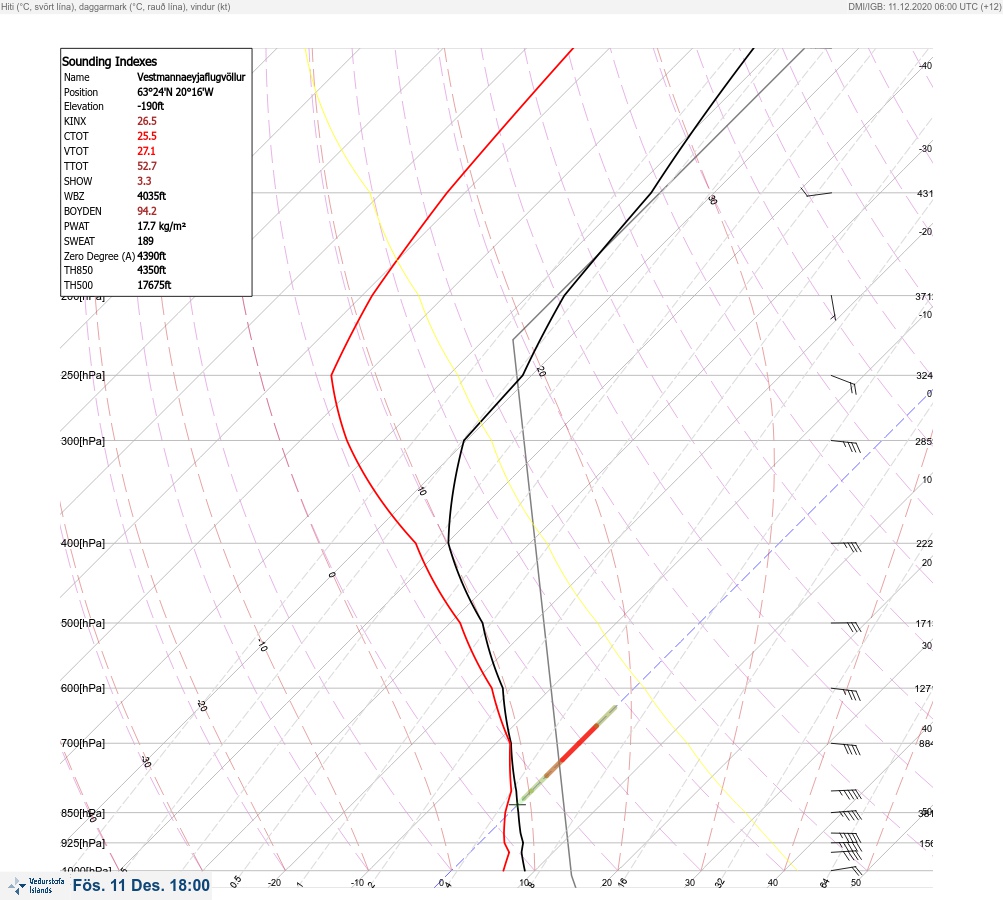The width and height of the screenshot is (1003, 900).
Task: Click the green cross marker near 850 hPa
Action: 517,805
